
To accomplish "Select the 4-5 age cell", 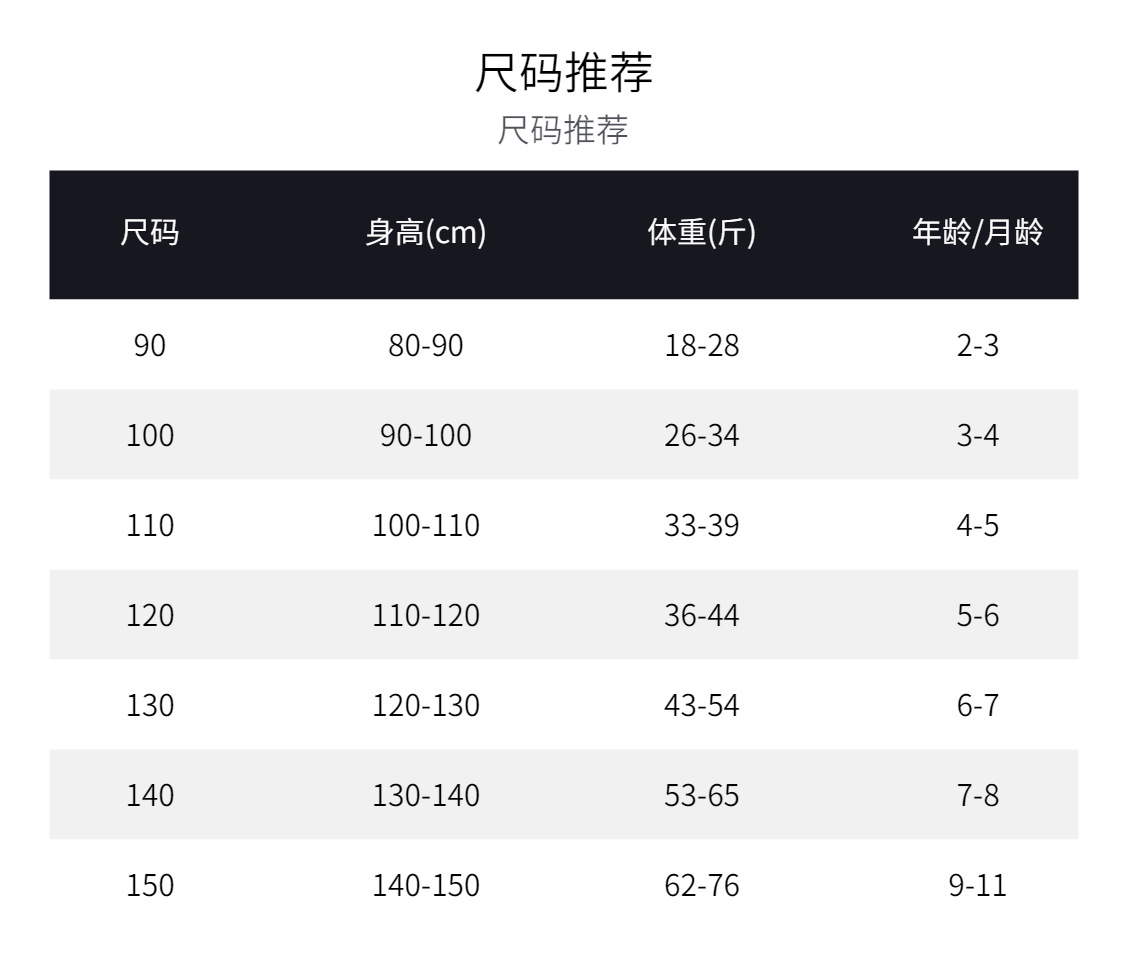I will pyautogui.click(x=977, y=525).
